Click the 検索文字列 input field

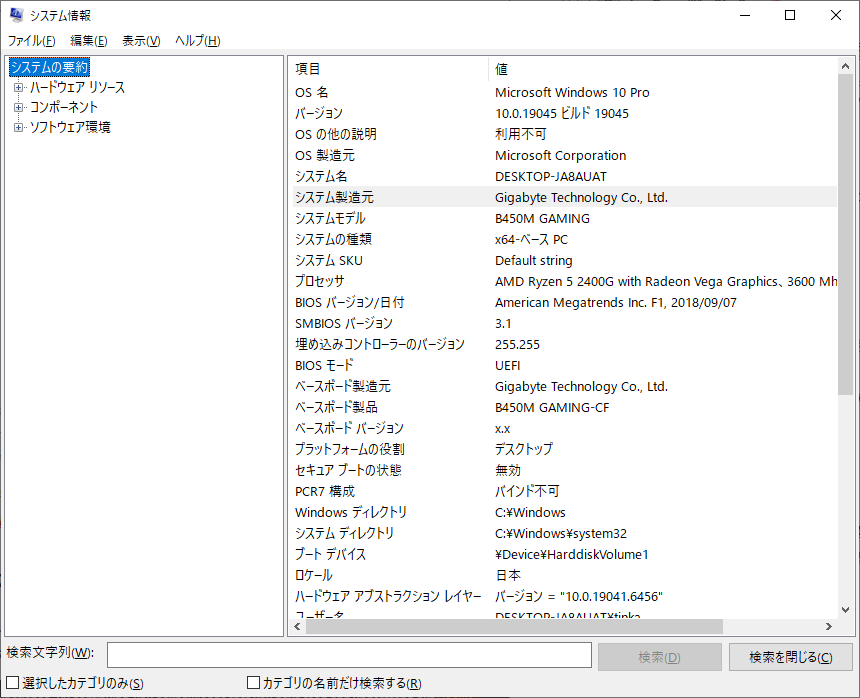point(349,655)
